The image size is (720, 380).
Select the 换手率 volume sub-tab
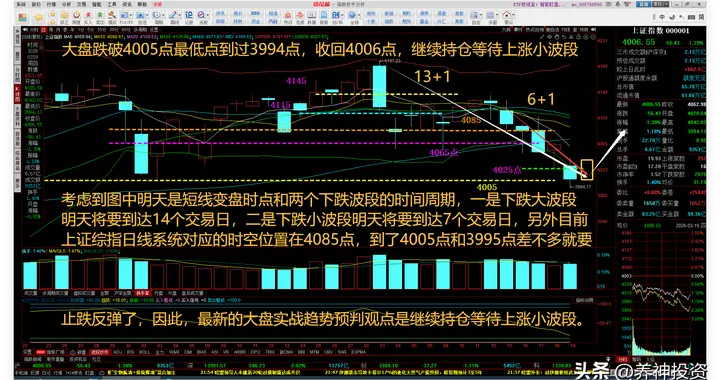(x=143, y=293)
